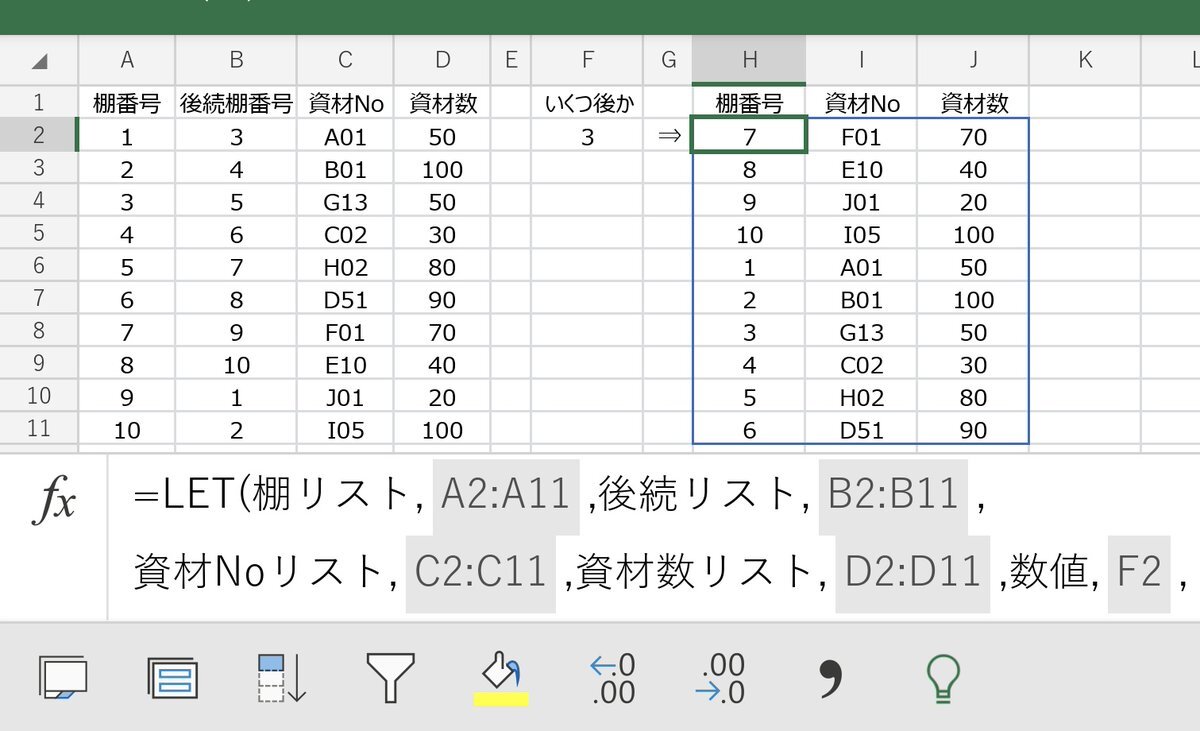Image resolution: width=1200 pixels, height=731 pixels.
Task: Select column A header
Action: tap(127, 60)
